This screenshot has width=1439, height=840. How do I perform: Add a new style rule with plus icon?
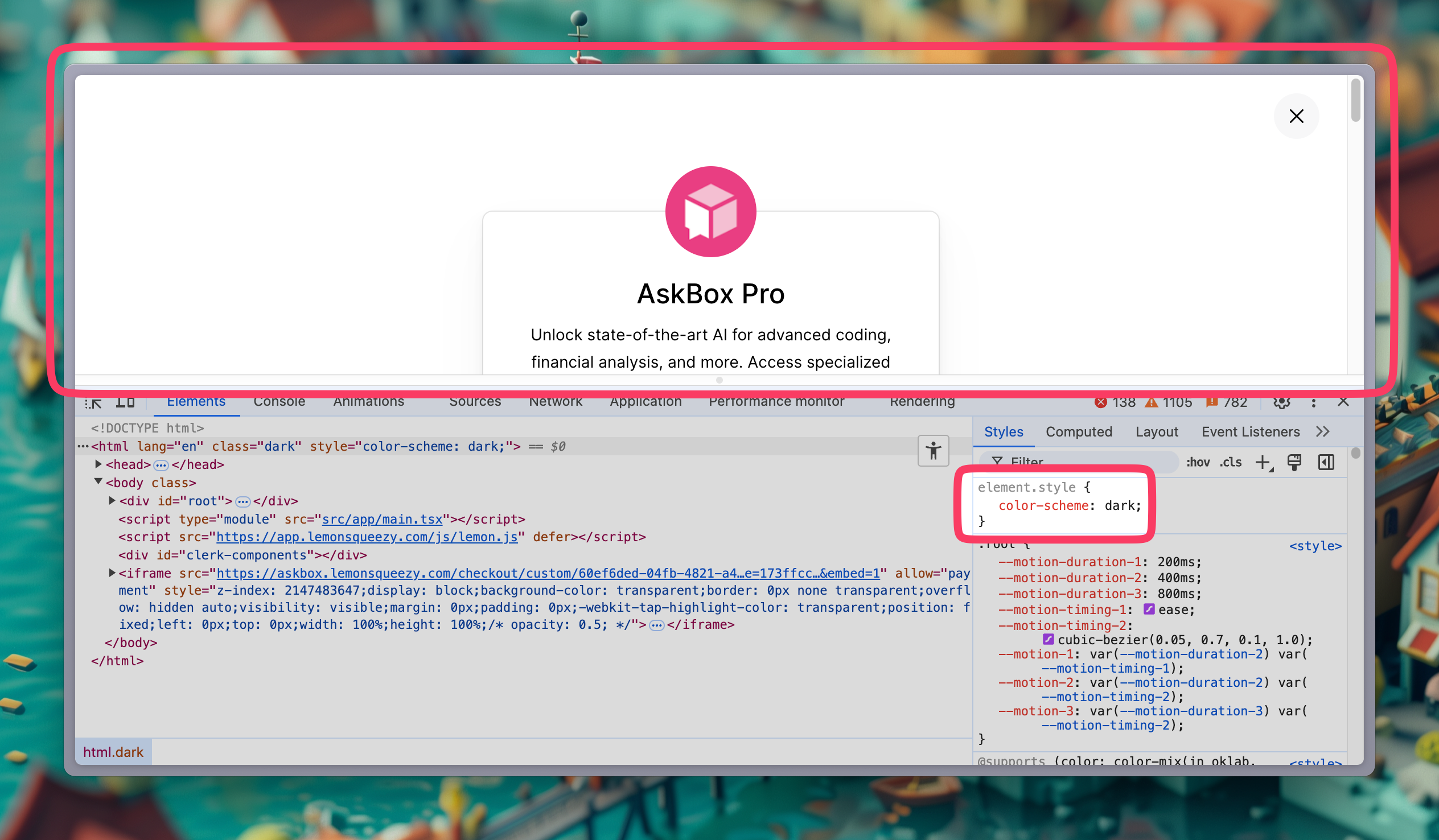pos(1264,463)
